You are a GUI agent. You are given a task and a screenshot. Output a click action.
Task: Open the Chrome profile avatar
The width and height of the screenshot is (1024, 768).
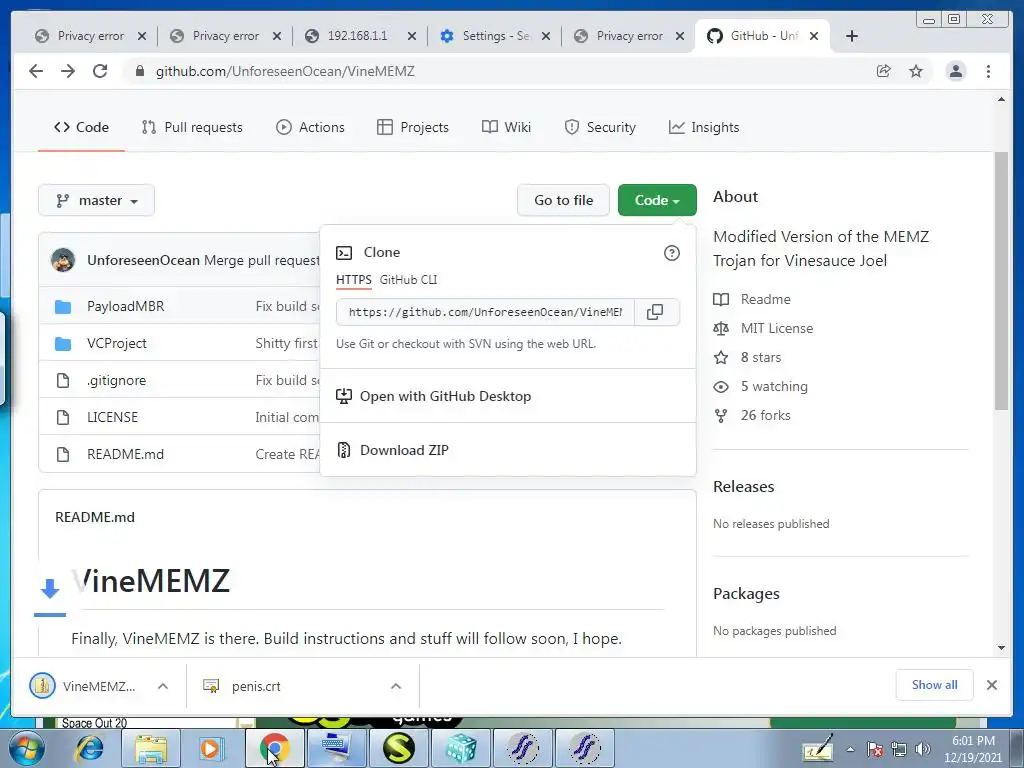pyautogui.click(x=955, y=71)
